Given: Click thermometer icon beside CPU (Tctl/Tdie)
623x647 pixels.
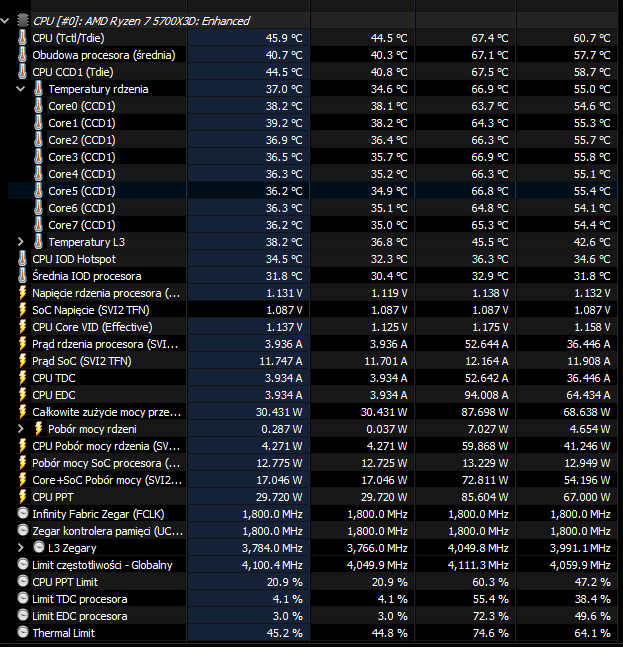Looking at the screenshot, I should pyautogui.click(x=23, y=38).
